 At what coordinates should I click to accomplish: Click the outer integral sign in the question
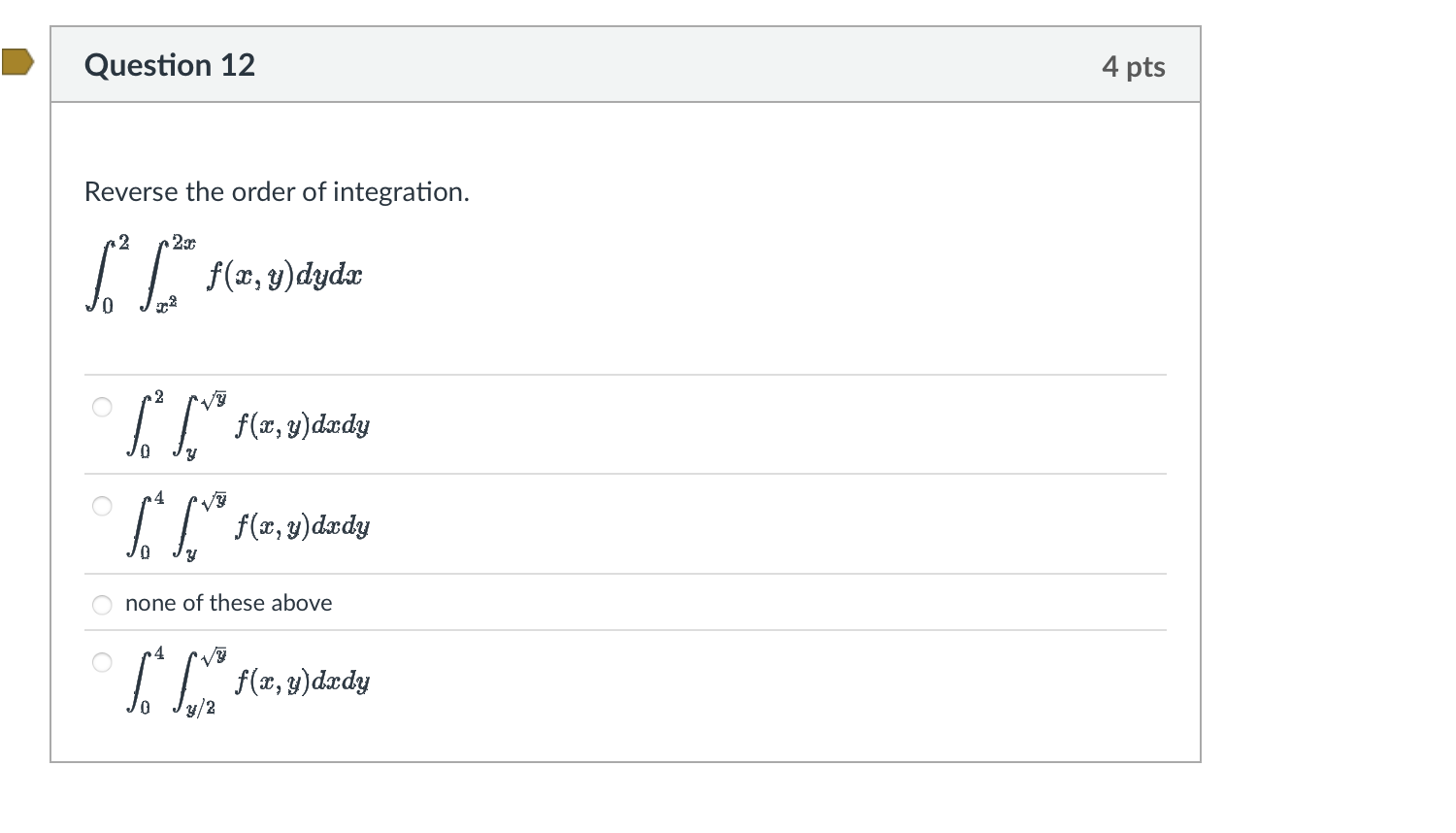(101, 277)
